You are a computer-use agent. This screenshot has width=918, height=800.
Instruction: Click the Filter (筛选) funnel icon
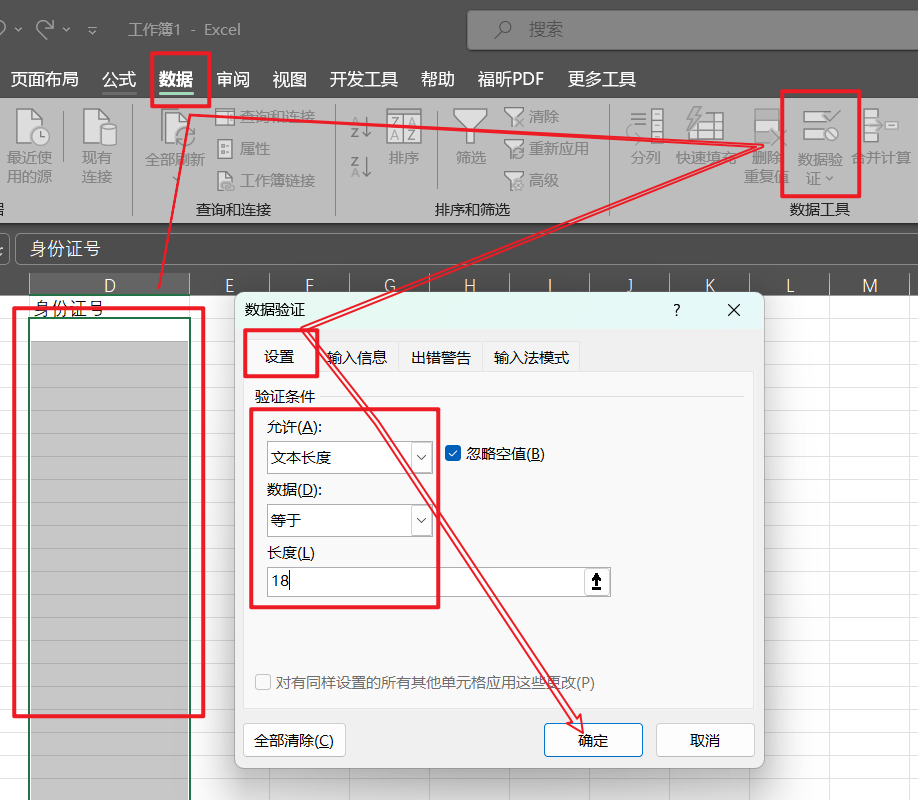click(x=470, y=127)
